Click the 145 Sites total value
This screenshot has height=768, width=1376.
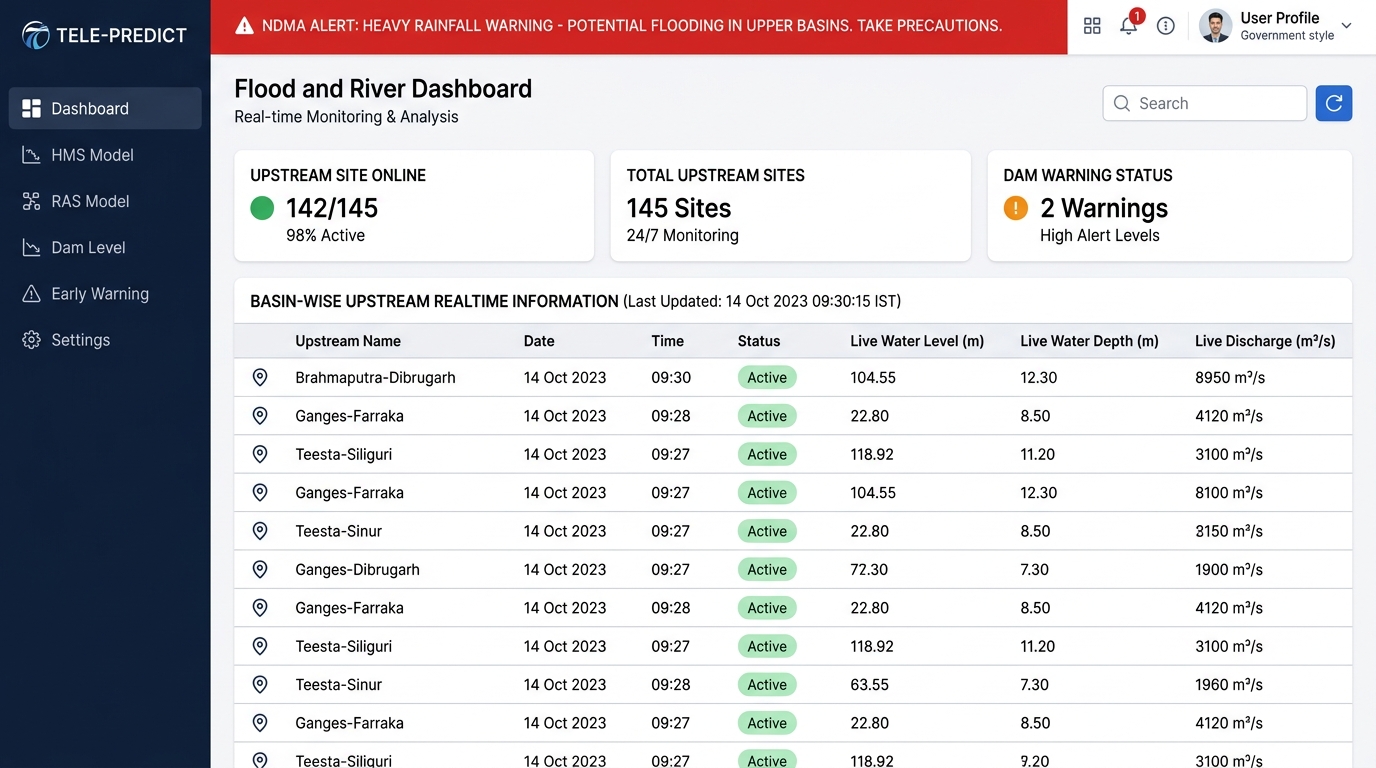[679, 208]
